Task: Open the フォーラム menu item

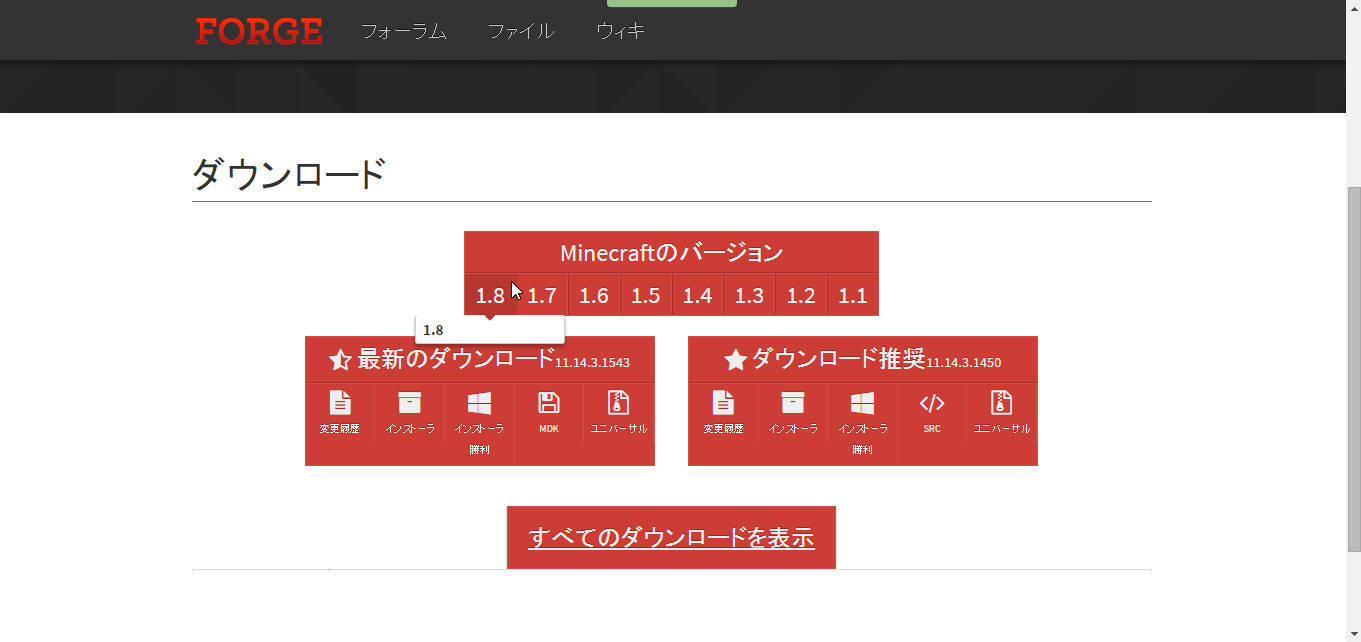Action: 403,31
